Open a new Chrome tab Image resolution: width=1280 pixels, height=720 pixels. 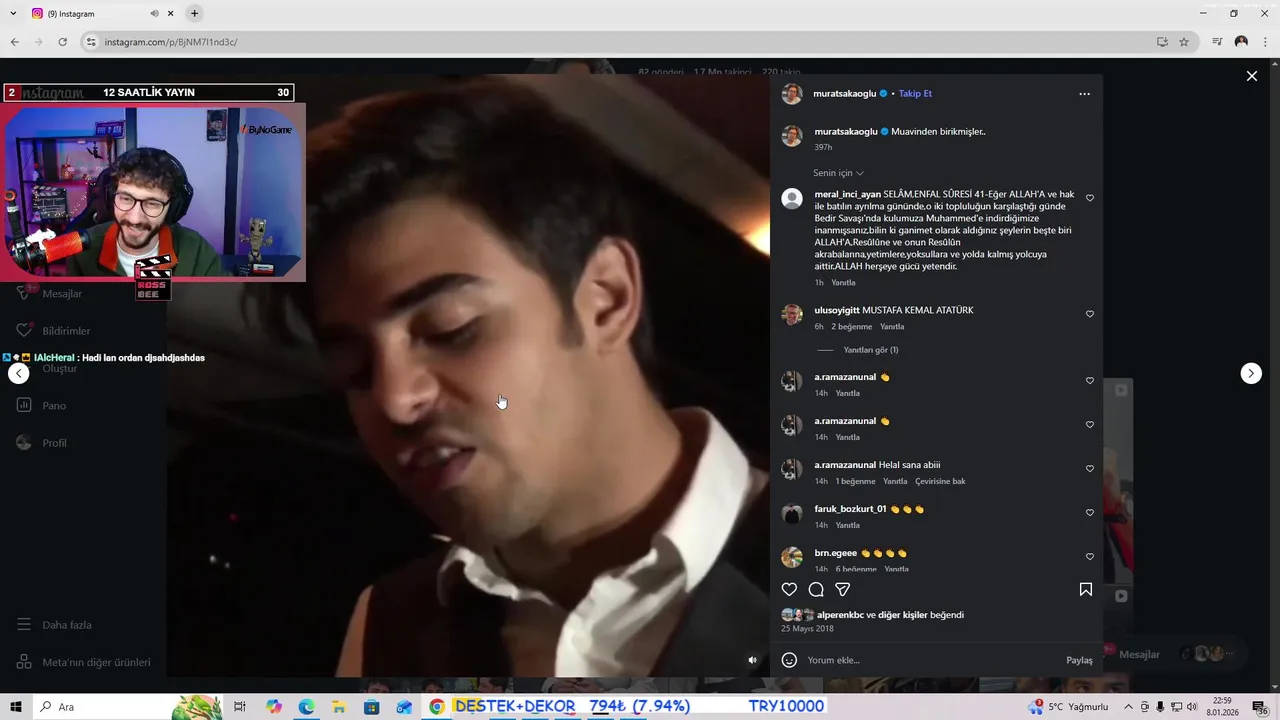pyautogui.click(x=194, y=14)
